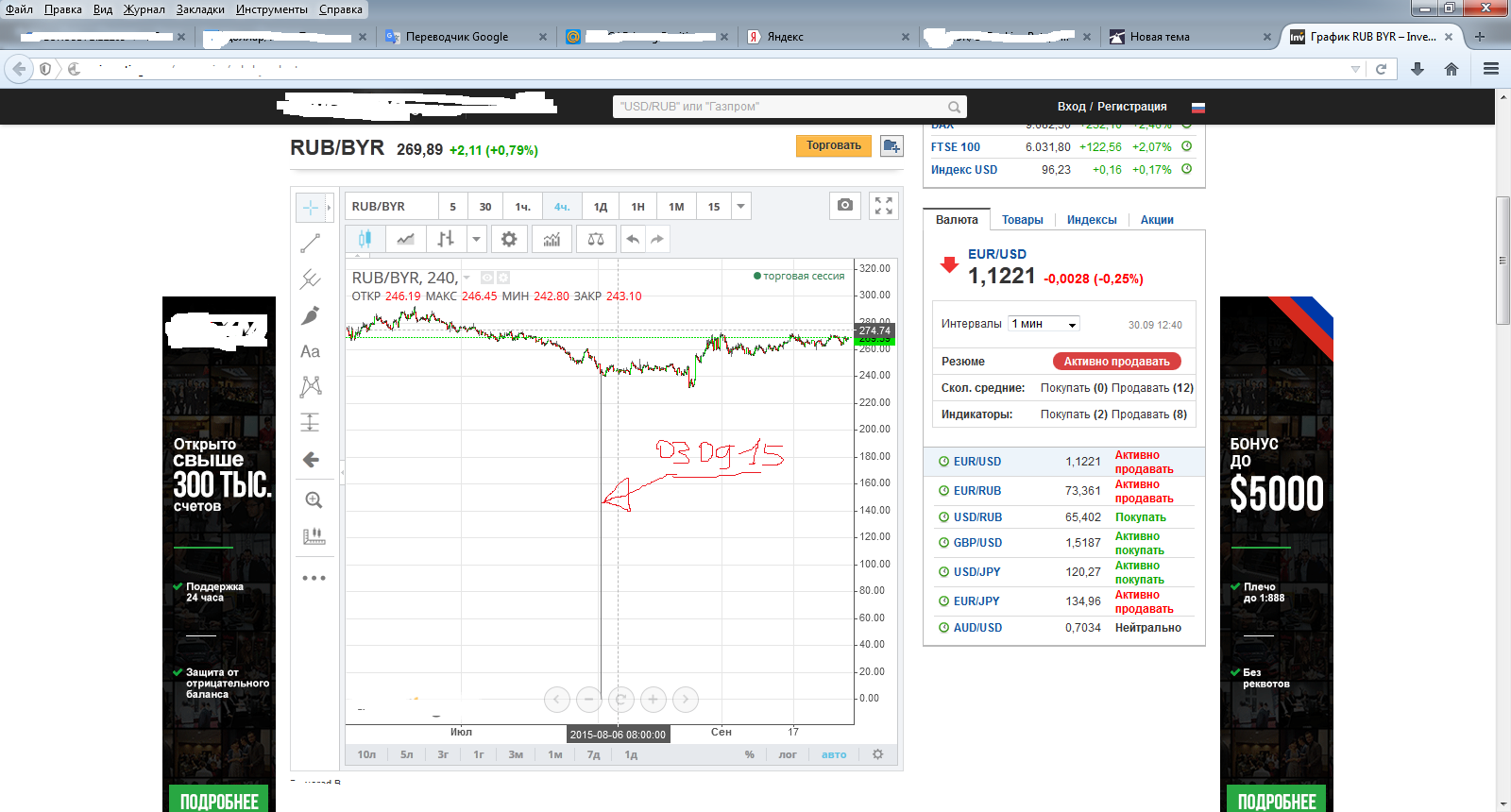
Task: Switch chart style to area line
Action: pyautogui.click(x=405, y=239)
